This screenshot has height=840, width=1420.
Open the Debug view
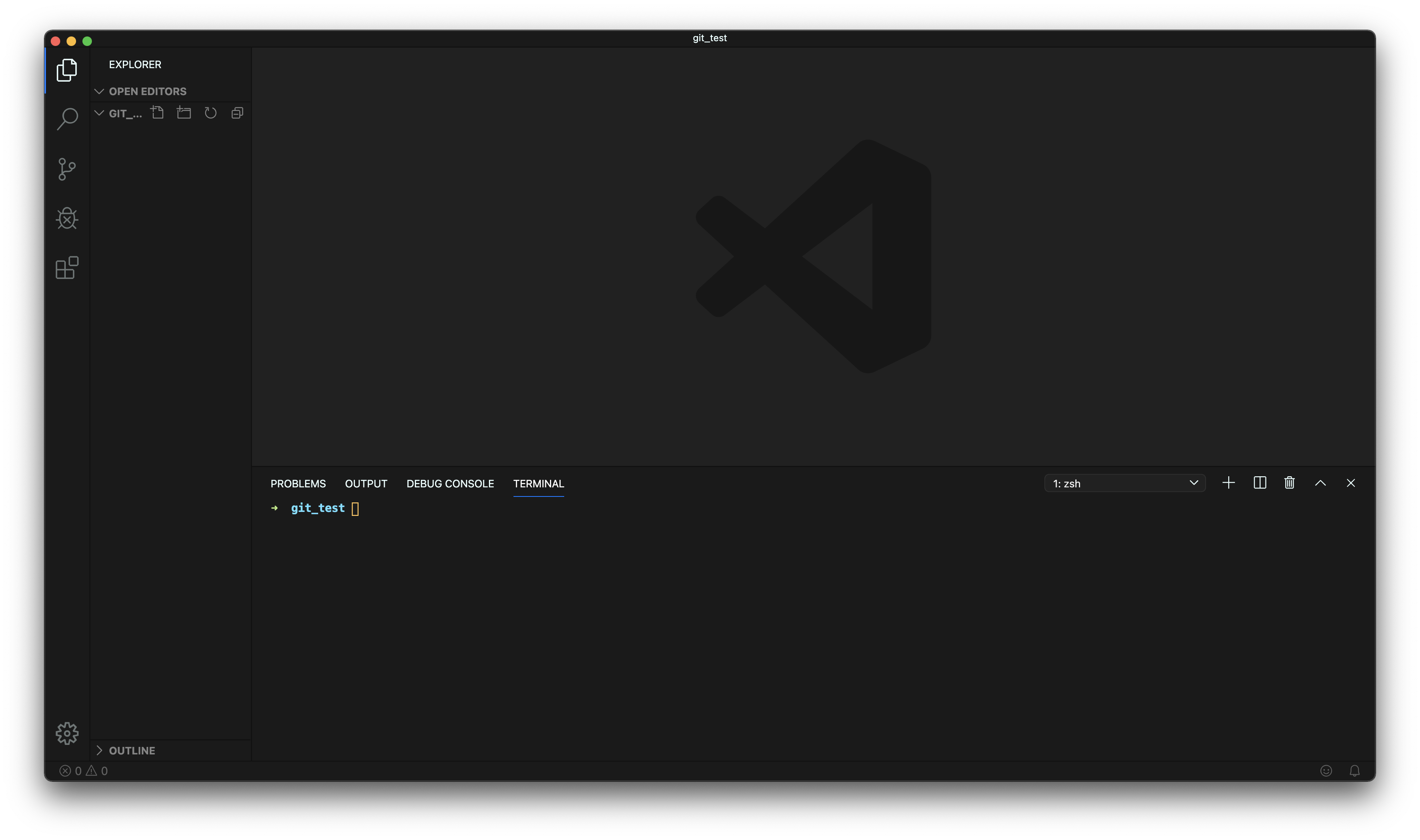(67, 218)
